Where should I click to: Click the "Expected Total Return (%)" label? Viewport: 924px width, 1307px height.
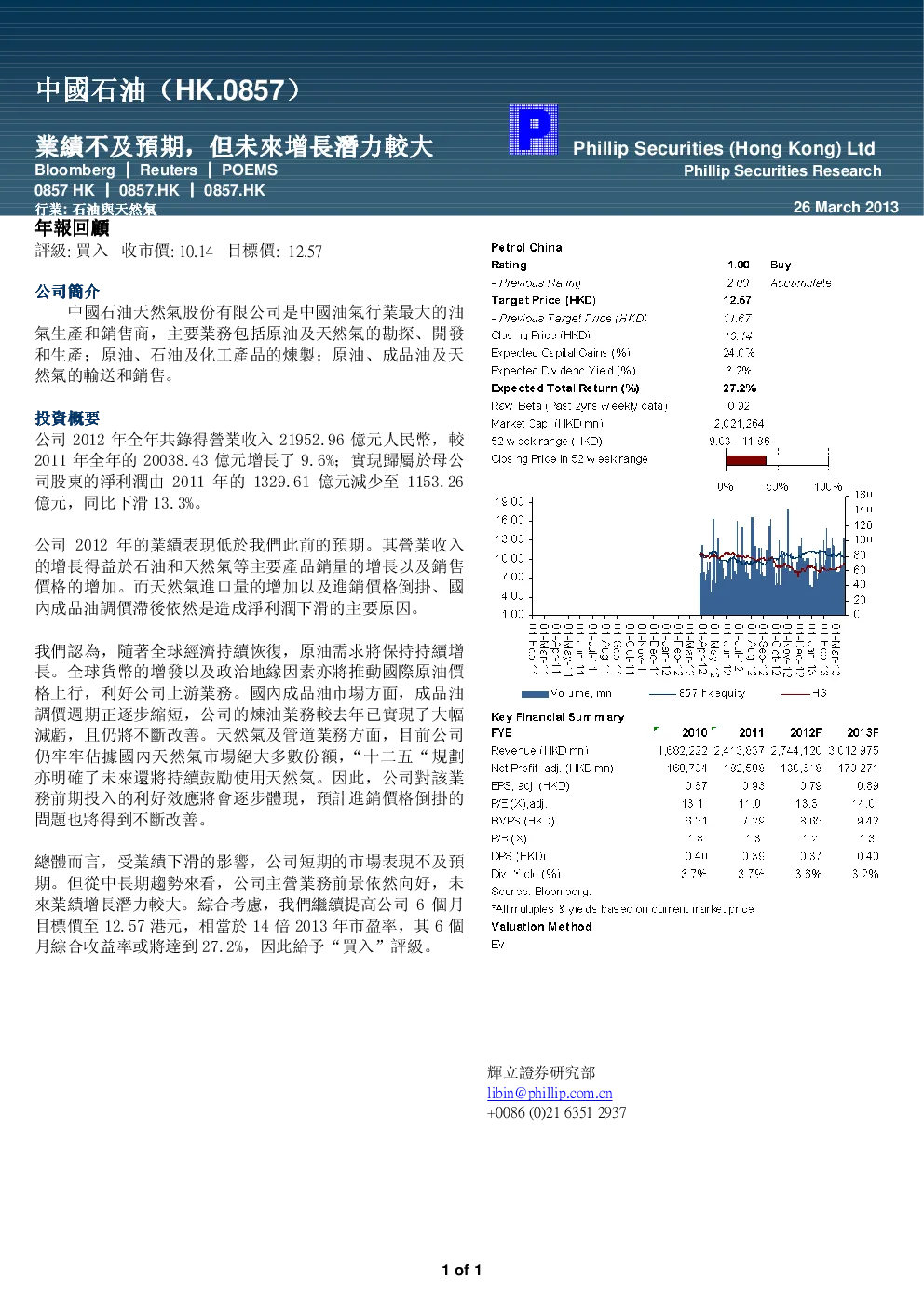(x=565, y=388)
